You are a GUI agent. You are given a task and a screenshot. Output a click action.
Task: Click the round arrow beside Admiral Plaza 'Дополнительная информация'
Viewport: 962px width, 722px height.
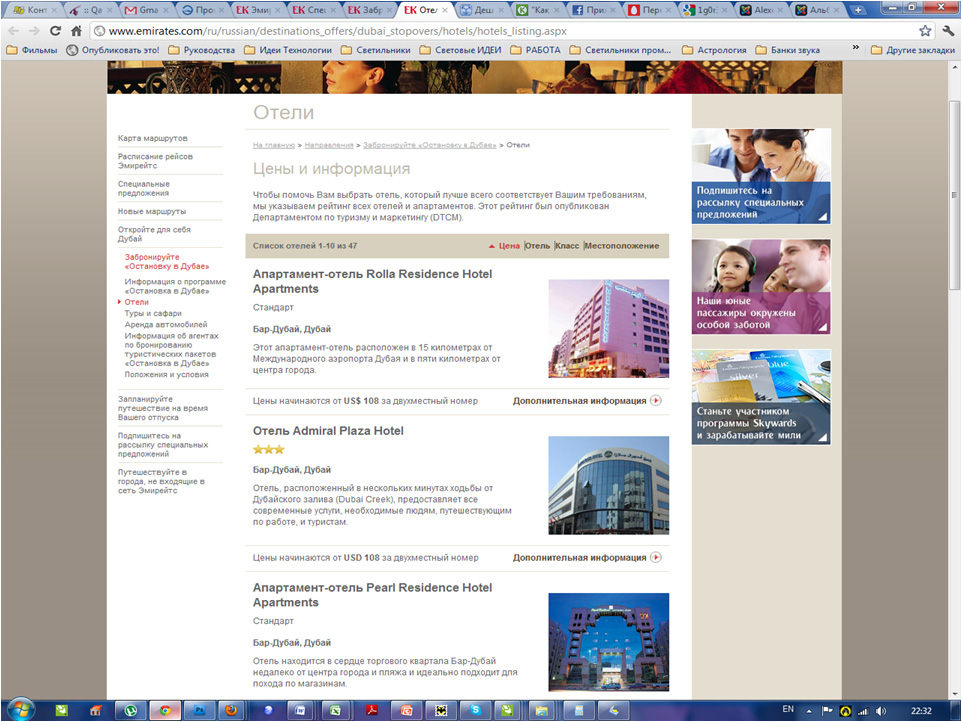pos(656,558)
